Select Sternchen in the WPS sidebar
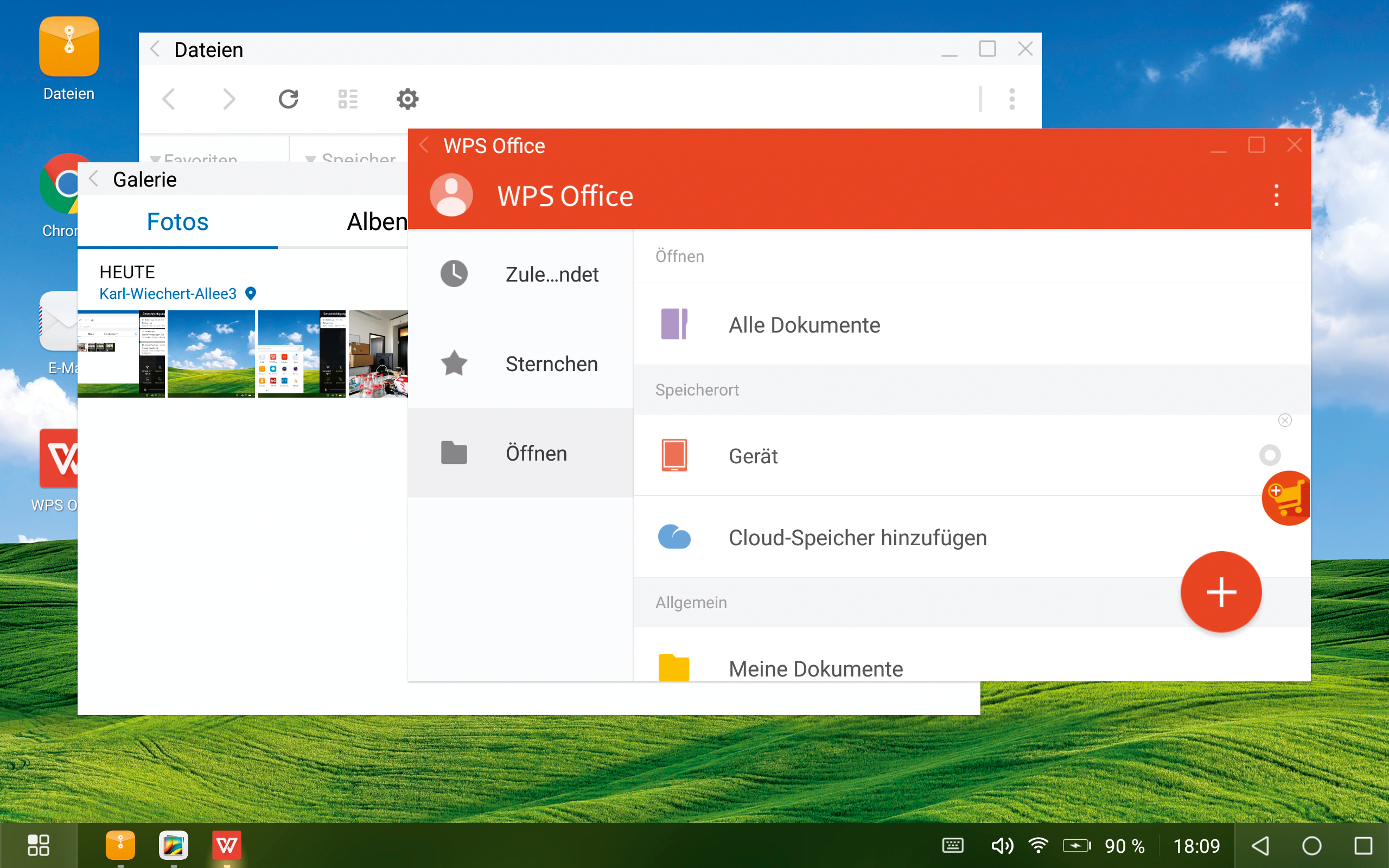The image size is (1389, 868). (551, 364)
